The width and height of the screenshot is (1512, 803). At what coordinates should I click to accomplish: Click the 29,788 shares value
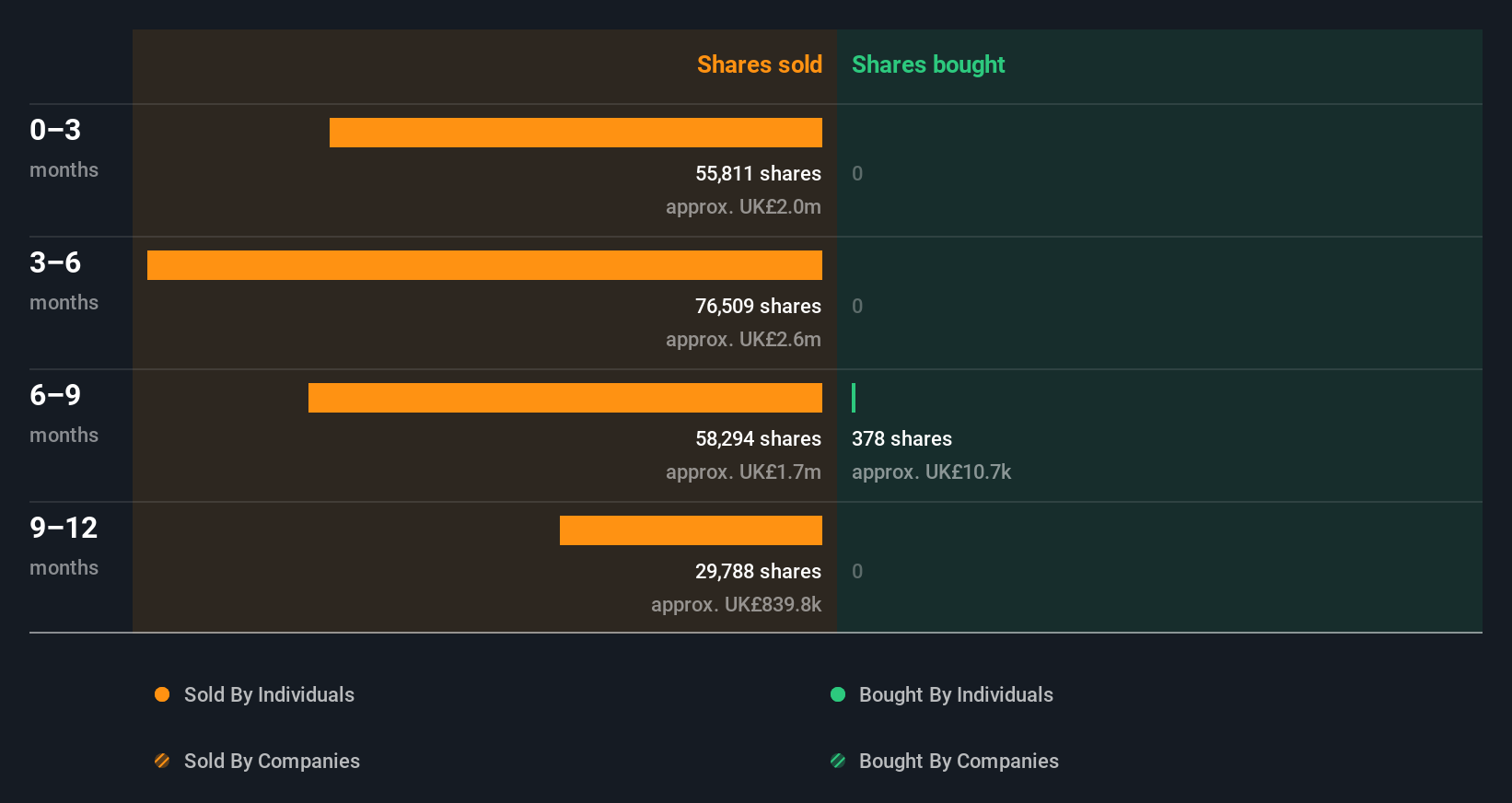[758, 571]
